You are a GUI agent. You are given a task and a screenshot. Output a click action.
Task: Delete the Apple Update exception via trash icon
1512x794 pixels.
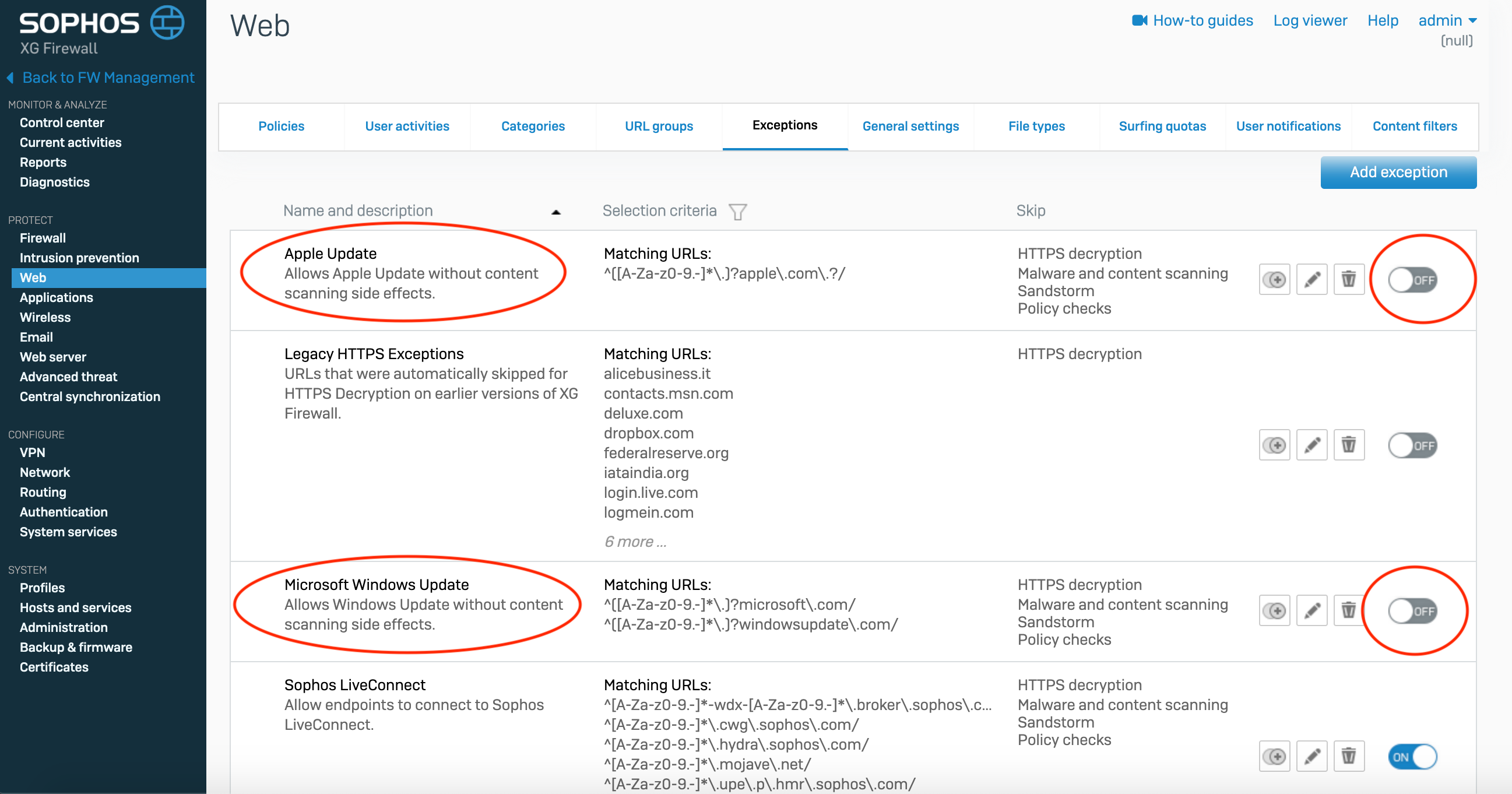point(1348,279)
